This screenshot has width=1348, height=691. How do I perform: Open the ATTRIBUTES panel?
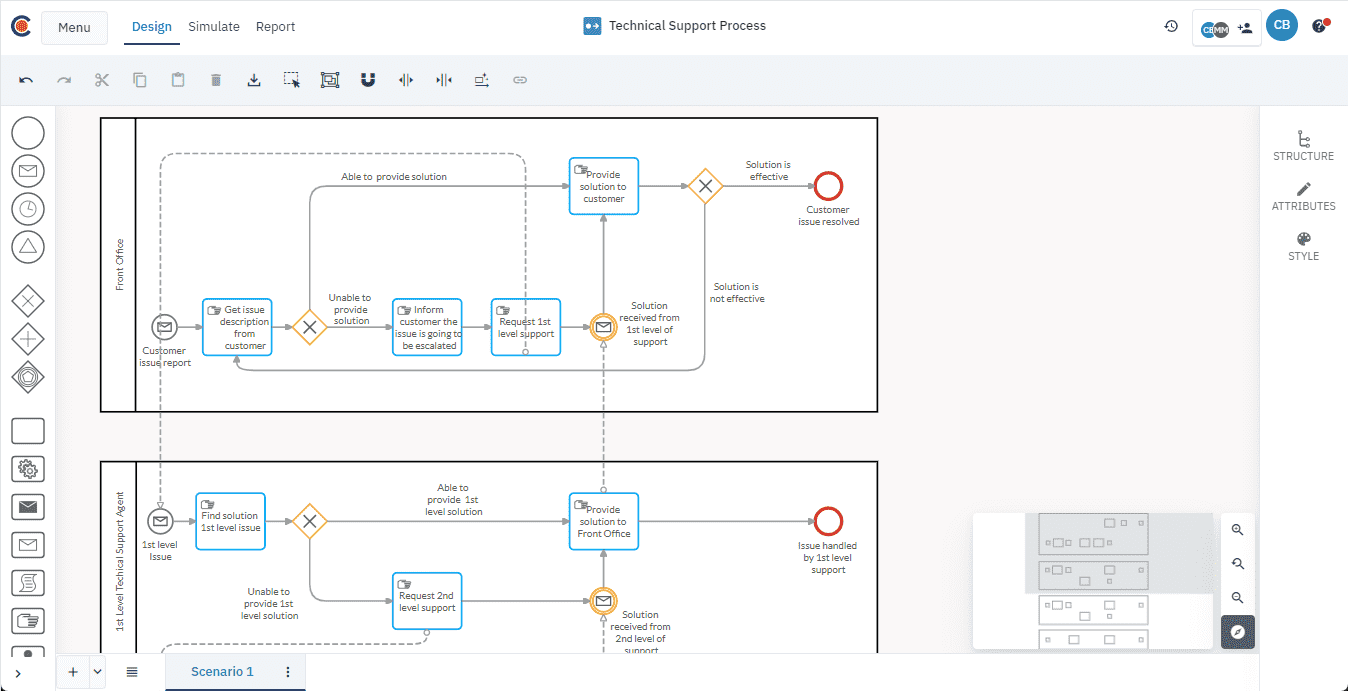1303,196
